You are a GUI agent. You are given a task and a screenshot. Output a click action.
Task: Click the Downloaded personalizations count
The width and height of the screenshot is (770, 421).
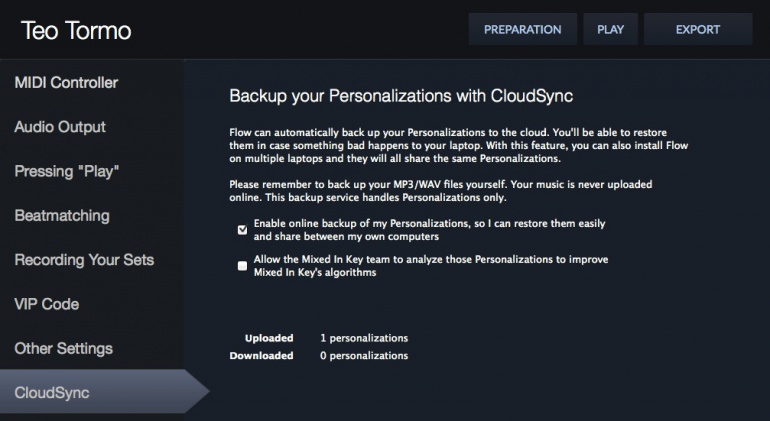(x=364, y=355)
